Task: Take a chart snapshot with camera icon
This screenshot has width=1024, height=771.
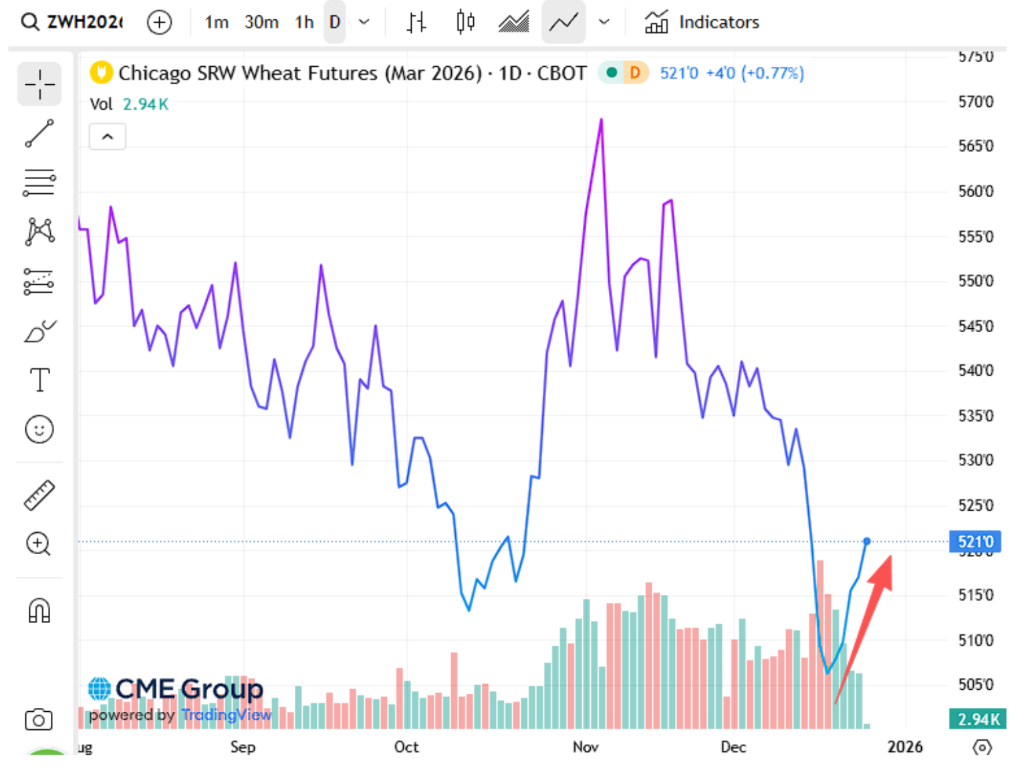Action: point(39,719)
